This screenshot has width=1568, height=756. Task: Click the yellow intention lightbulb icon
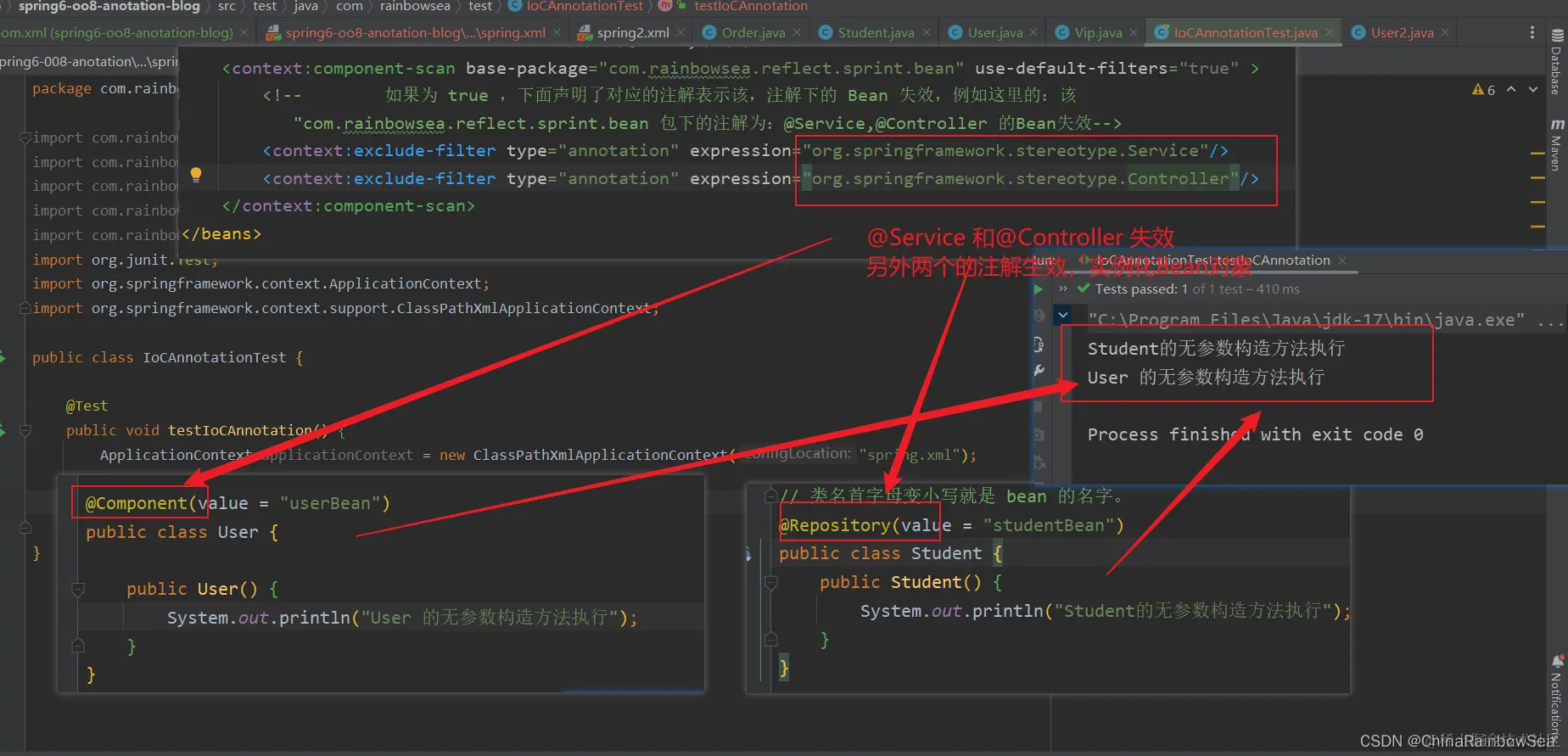coord(196,175)
